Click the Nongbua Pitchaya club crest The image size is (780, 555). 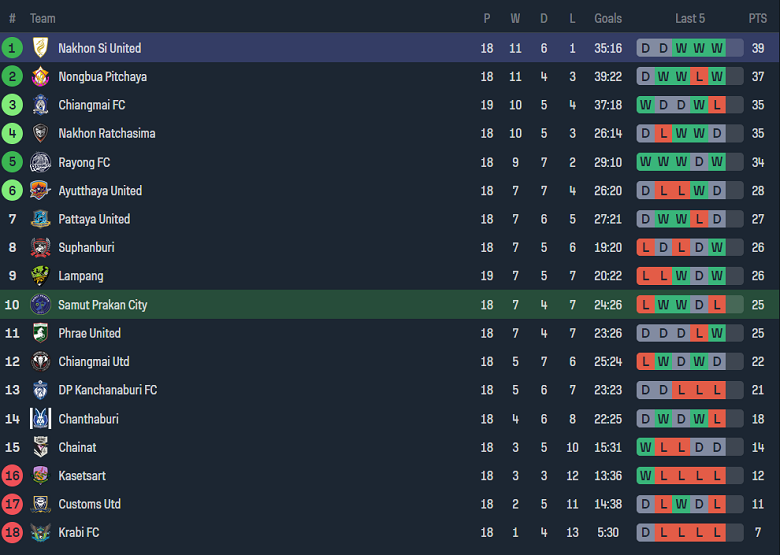(40, 77)
